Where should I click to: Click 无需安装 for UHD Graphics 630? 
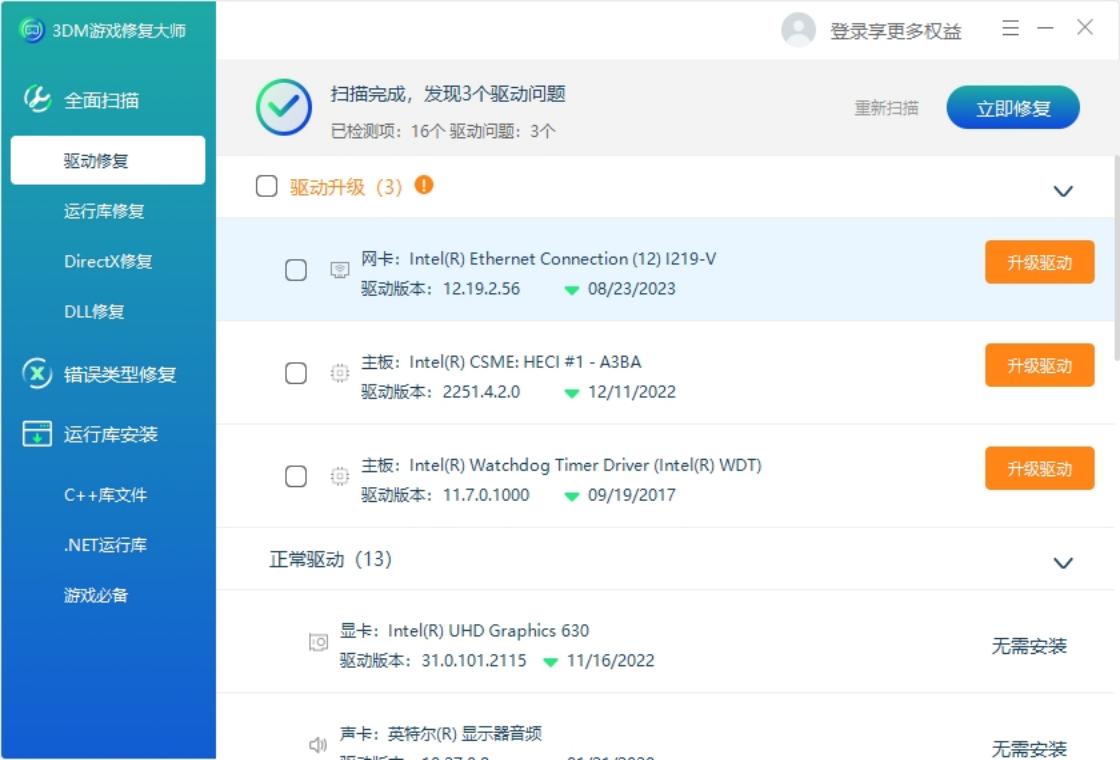tap(1029, 646)
